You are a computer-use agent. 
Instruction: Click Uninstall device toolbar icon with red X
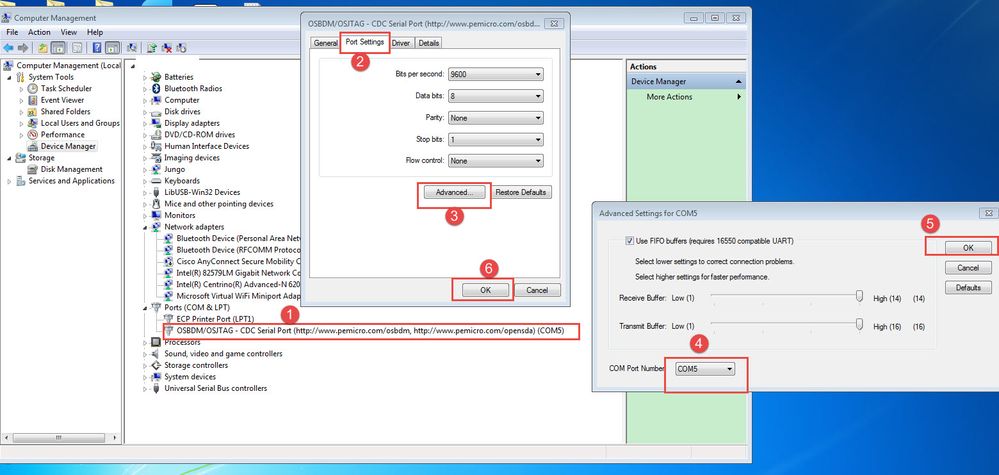(x=166, y=48)
